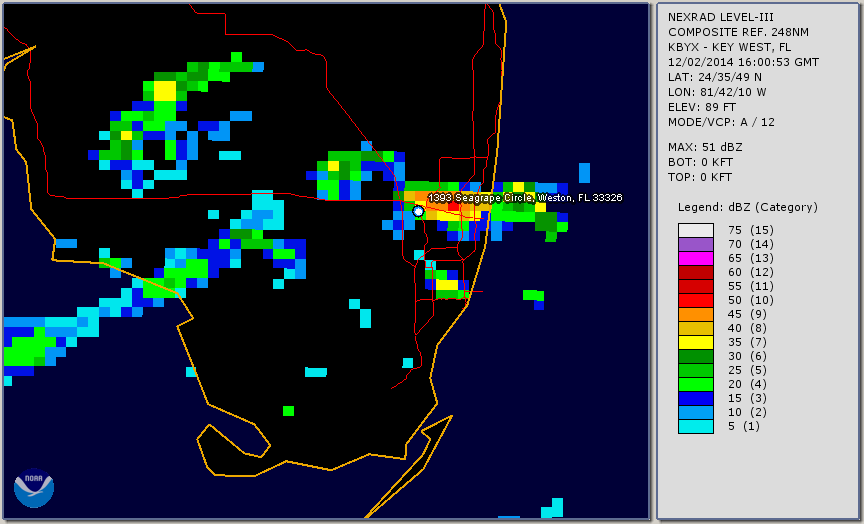The width and height of the screenshot is (864, 524).
Task: Select the BOT: 0 KFT value
Action: pos(700,162)
